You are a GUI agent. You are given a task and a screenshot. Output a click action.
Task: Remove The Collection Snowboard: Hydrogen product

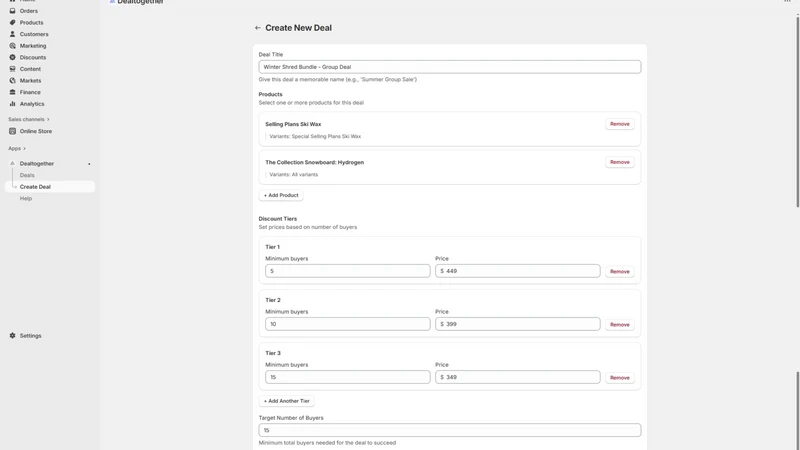[x=619, y=162]
